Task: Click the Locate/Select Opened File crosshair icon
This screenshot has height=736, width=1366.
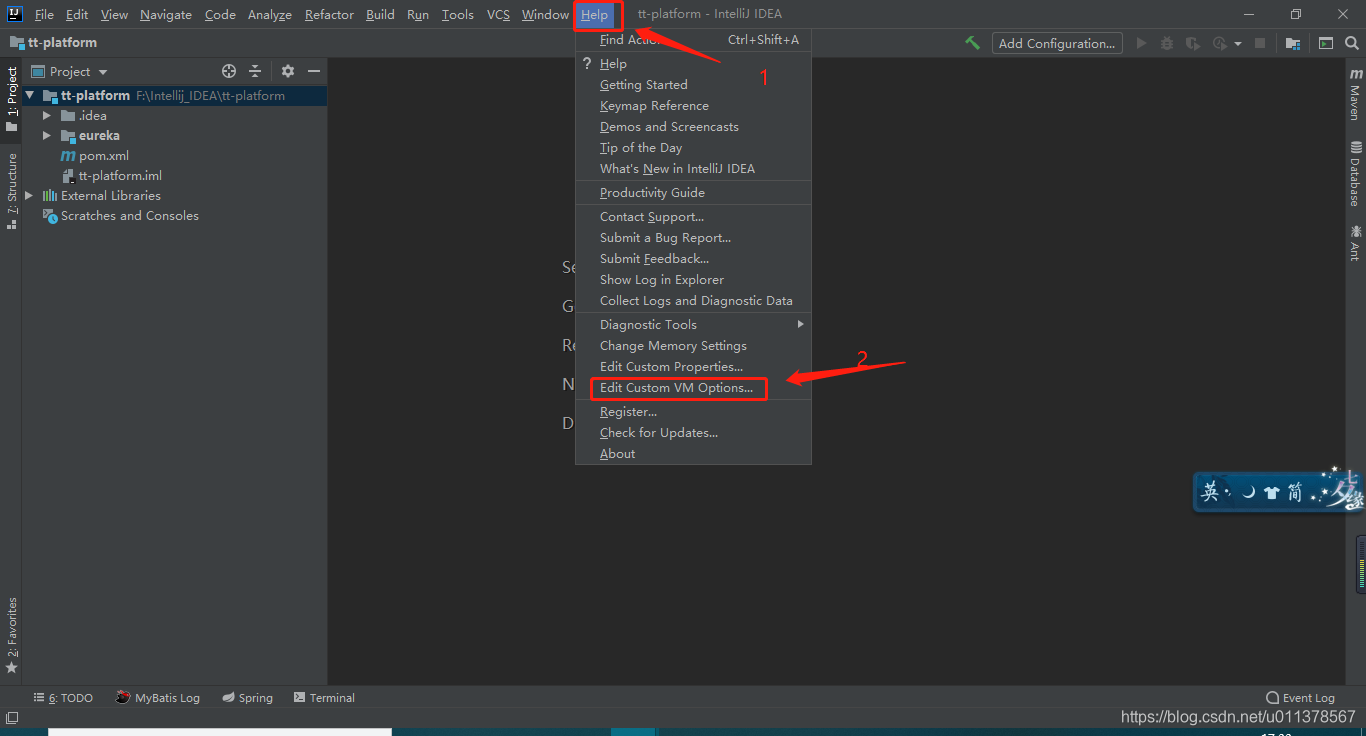Action: click(x=229, y=71)
